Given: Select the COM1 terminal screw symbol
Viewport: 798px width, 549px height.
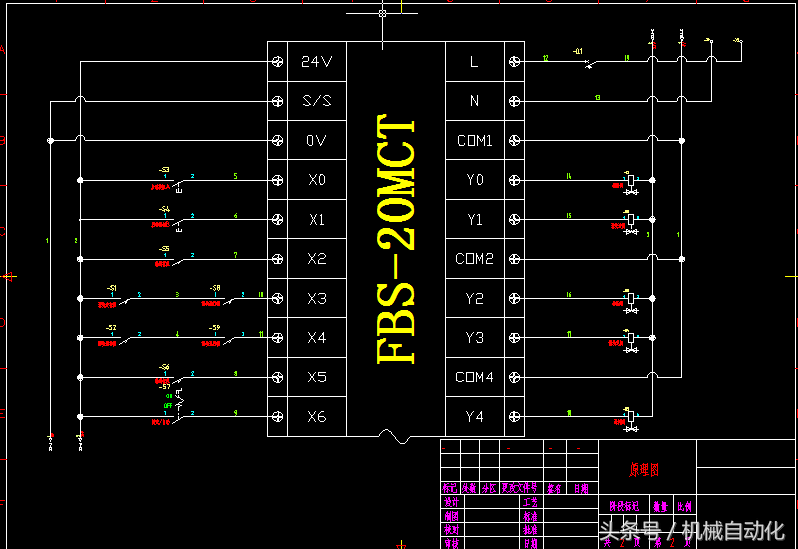Looking at the screenshot, I should (515, 140).
